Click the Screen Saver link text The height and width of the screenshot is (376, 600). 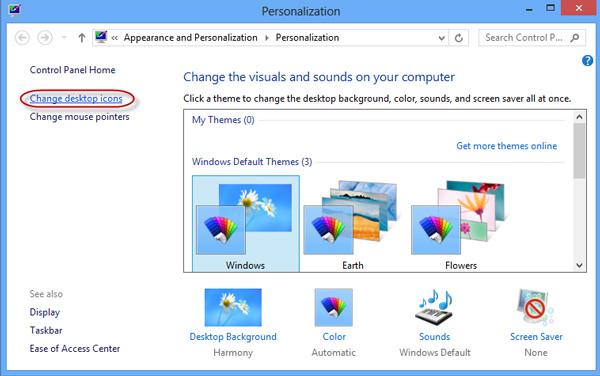[536, 337]
